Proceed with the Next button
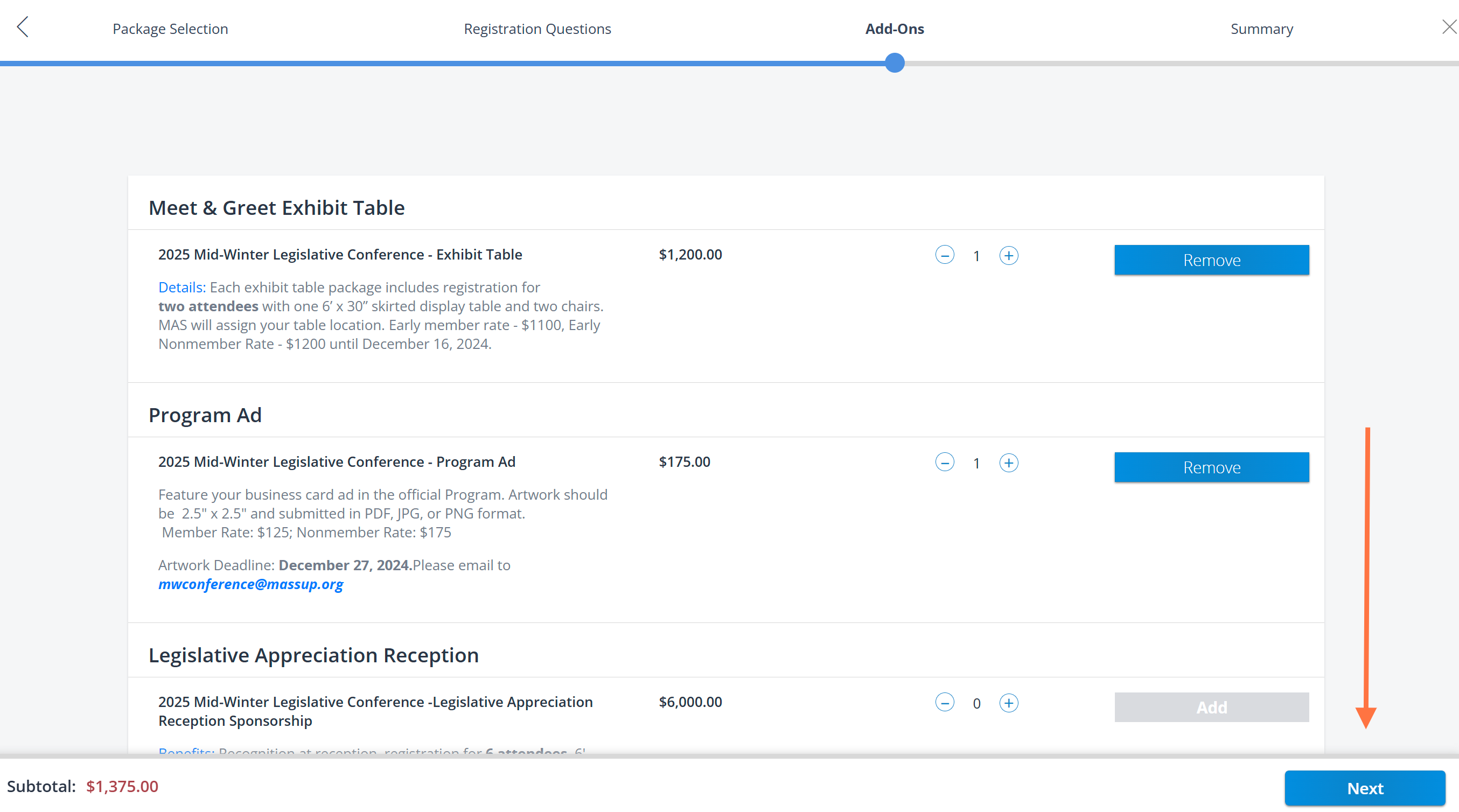1459x812 pixels. (x=1365, y=788)
